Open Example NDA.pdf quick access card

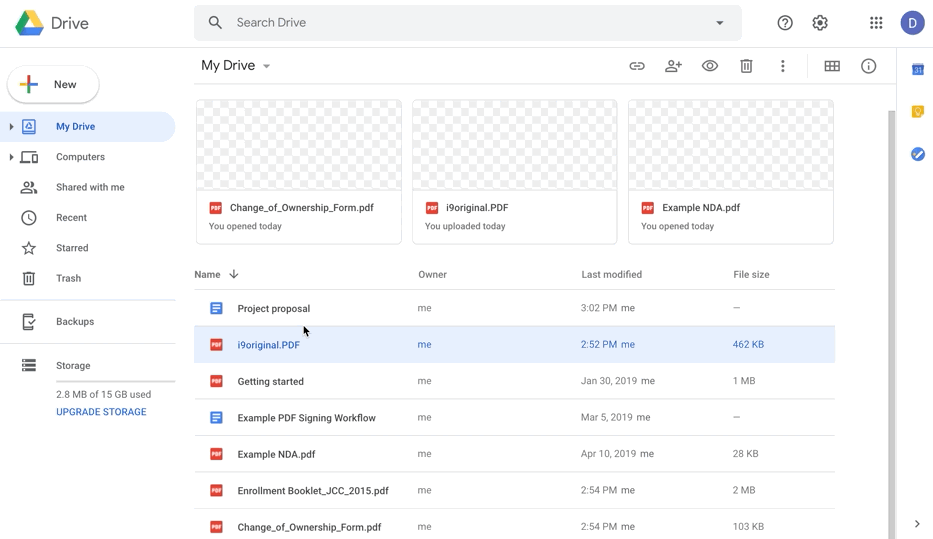731,172
